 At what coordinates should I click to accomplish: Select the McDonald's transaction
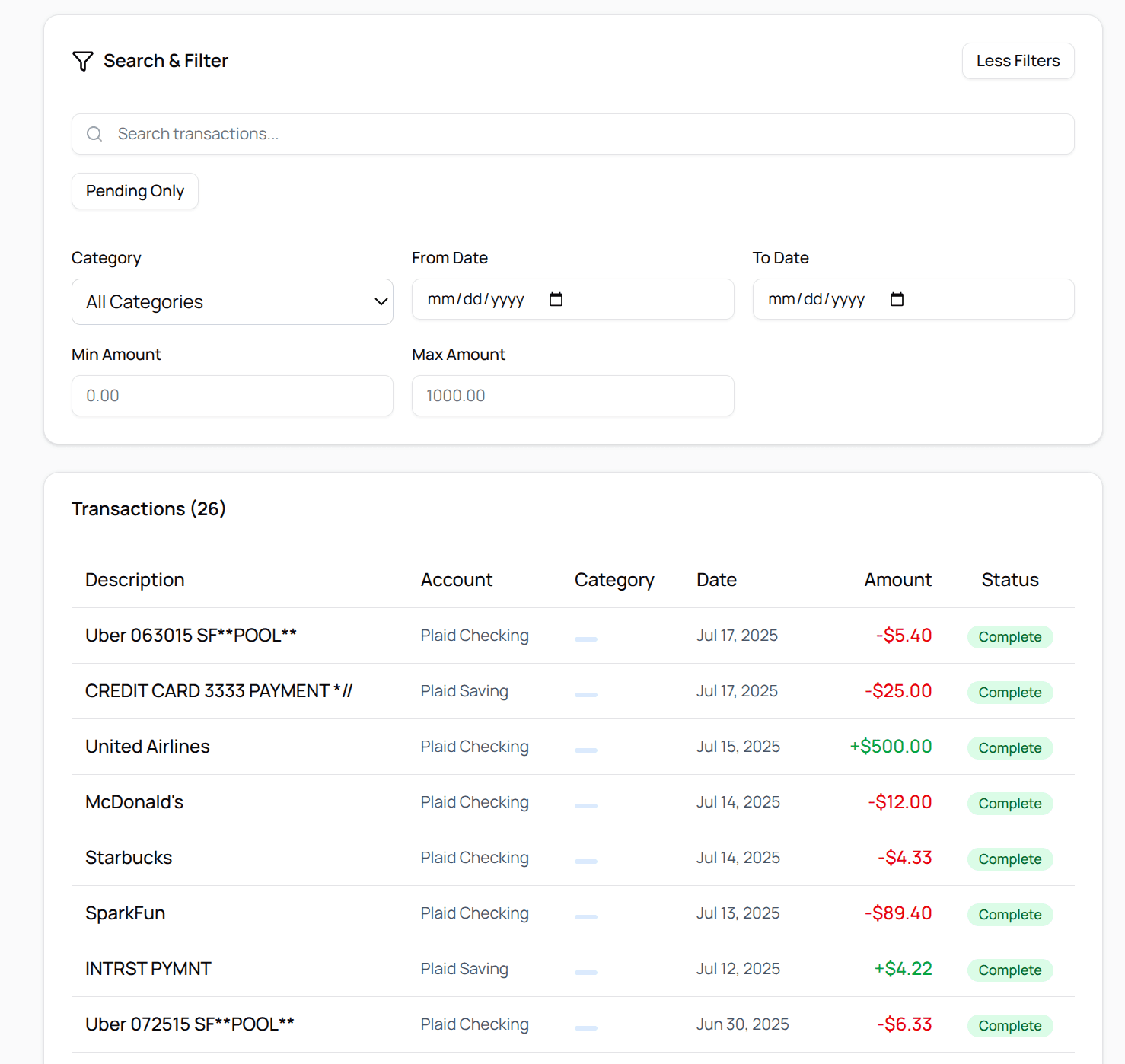click(x=134, y=801)
